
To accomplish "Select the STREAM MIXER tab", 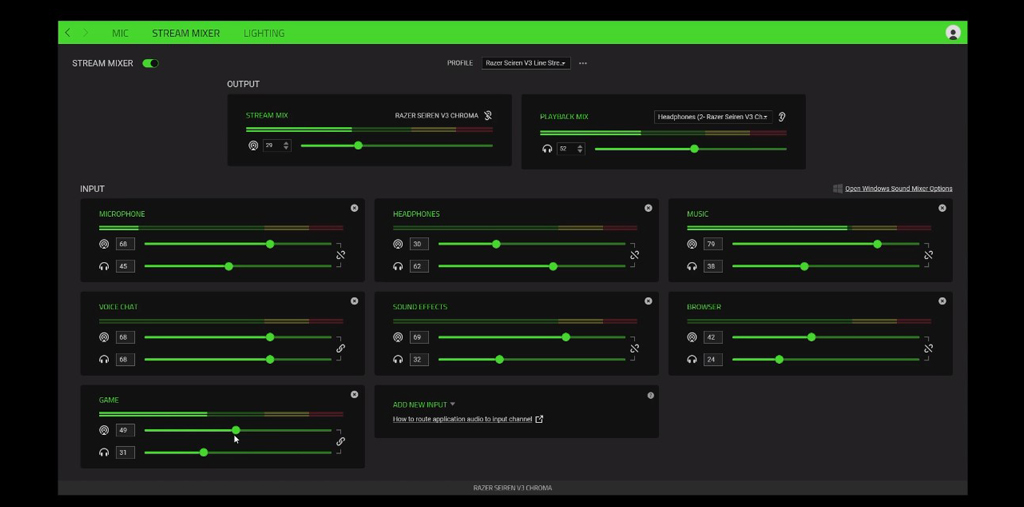I will tap(186, 33).
